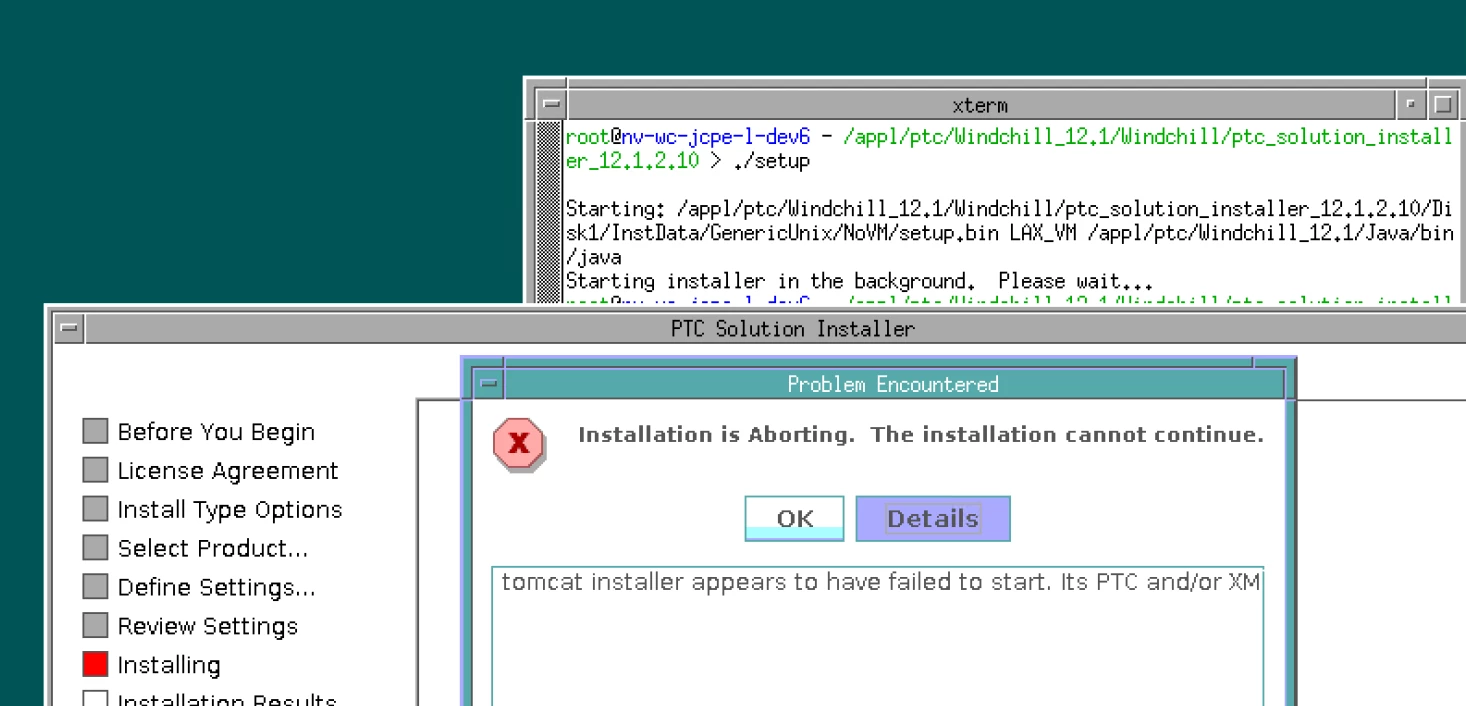
Task: Click the License Agreement label
Action: coord(228,471)
